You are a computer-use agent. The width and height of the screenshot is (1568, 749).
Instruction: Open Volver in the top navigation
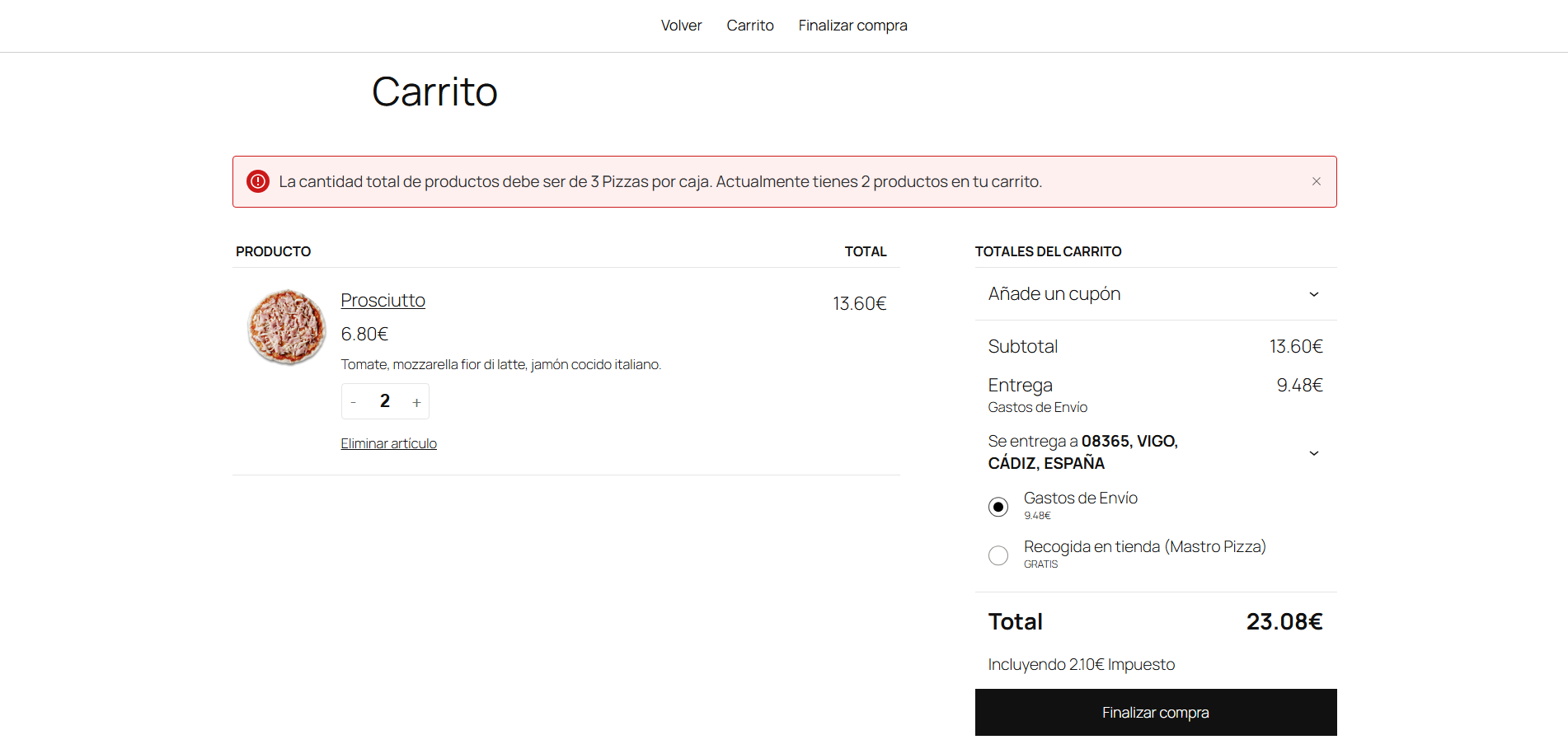point(681,26)
